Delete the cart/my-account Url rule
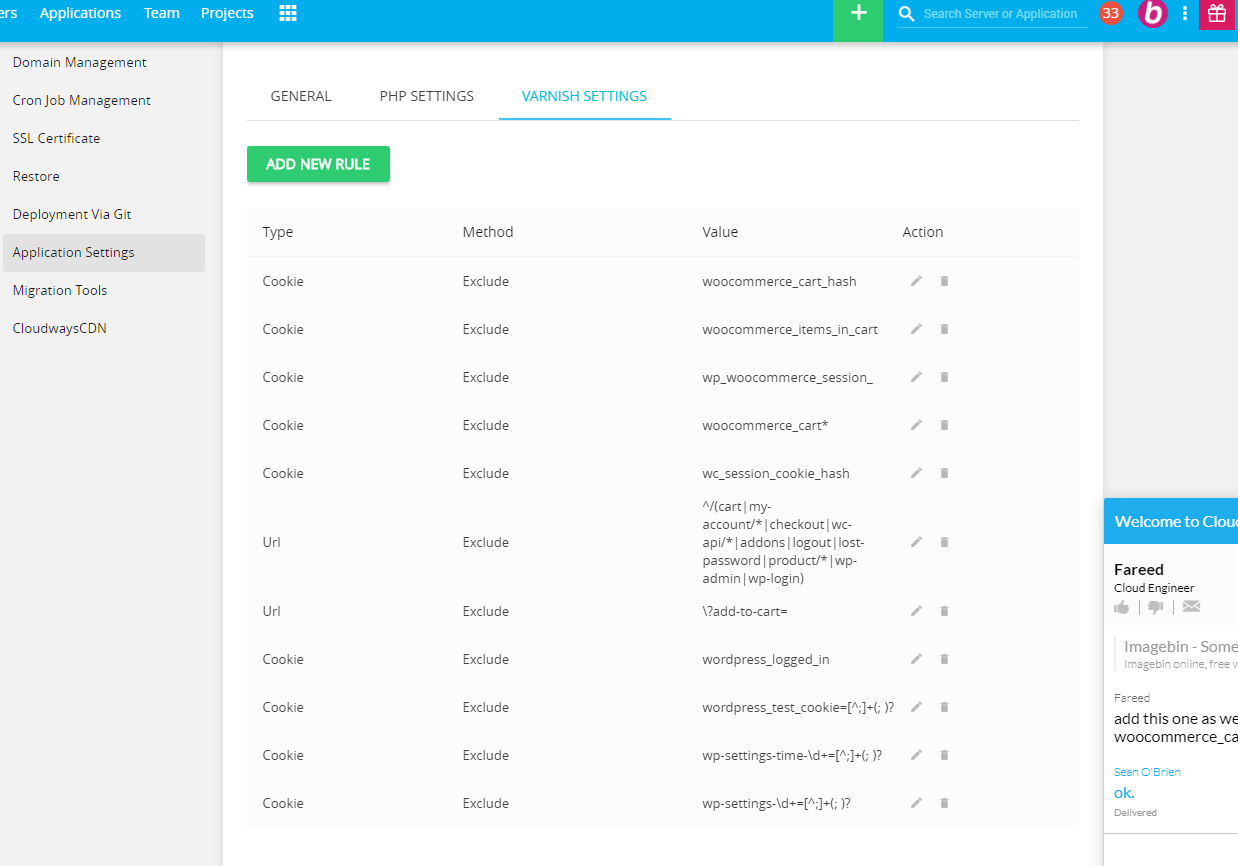1238x866 pixels. pyautogui.click(x=944, y=542)
